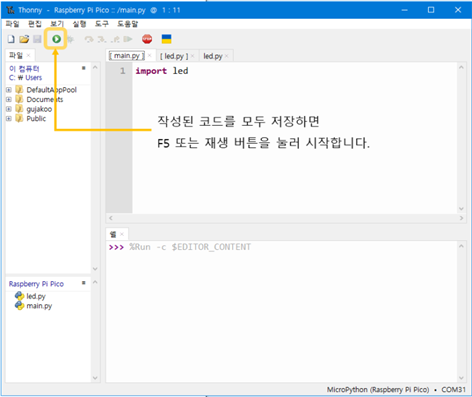Screen dimensions: 472x397
Task: Click line number 1 in gutter
Action: coord(123,71)
